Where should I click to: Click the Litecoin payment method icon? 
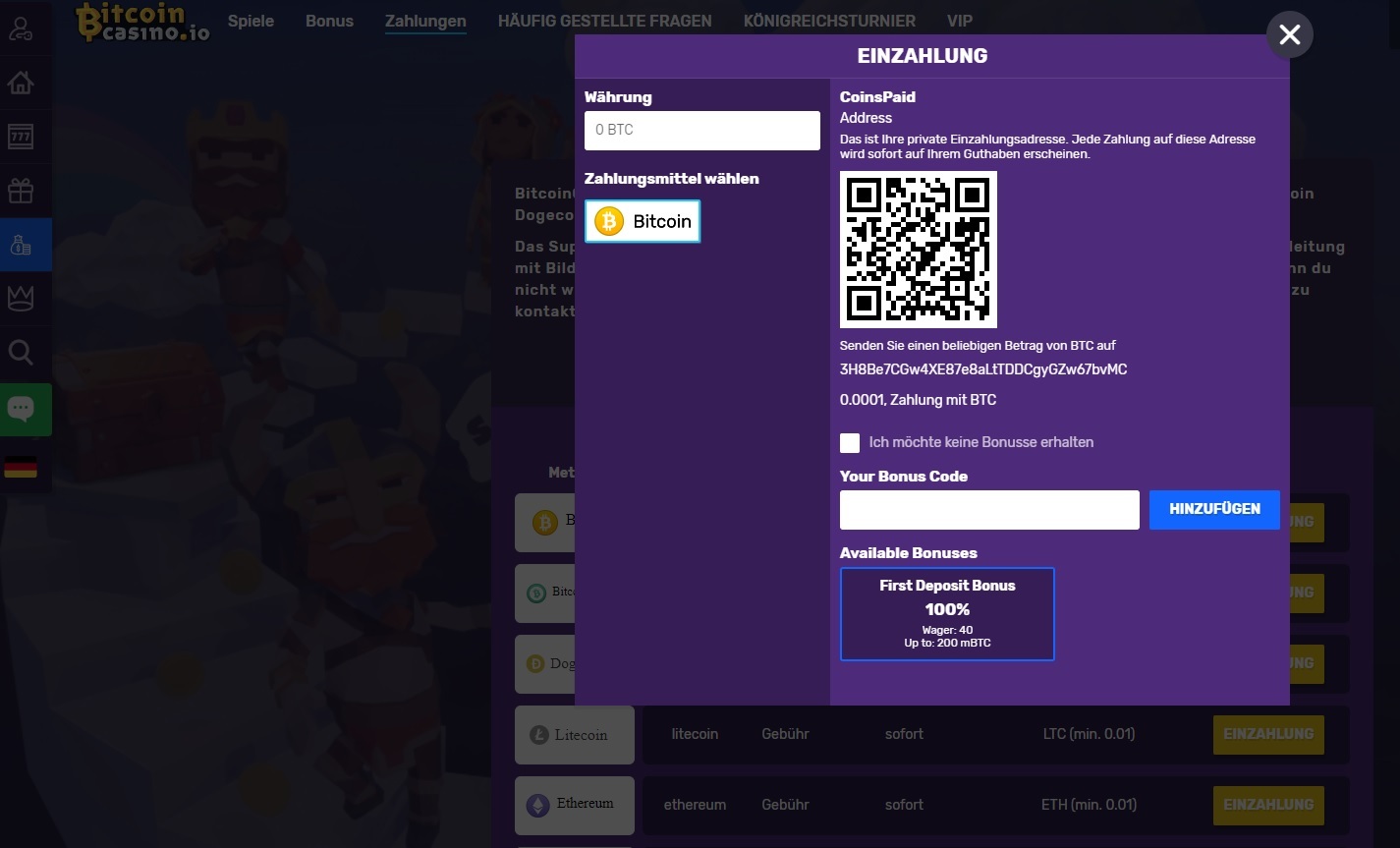point(575,735)
